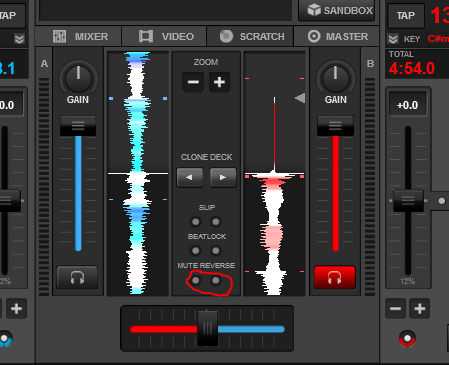Screen dimensions: 449x365
Task: Clone deck to the left arrow
Action: [190, 178]
